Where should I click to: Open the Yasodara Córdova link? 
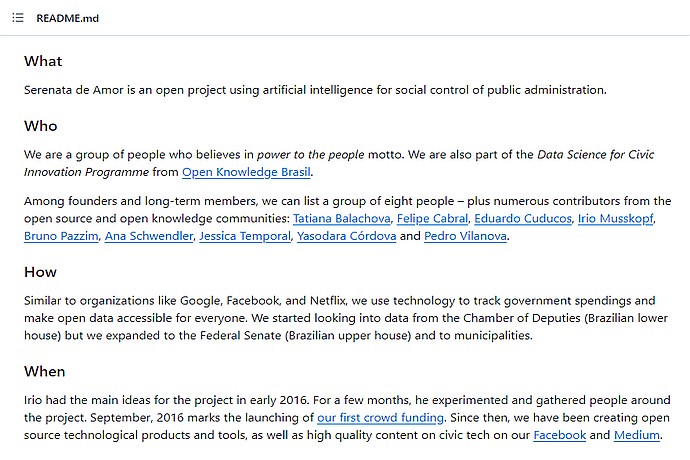pos(347,236)
